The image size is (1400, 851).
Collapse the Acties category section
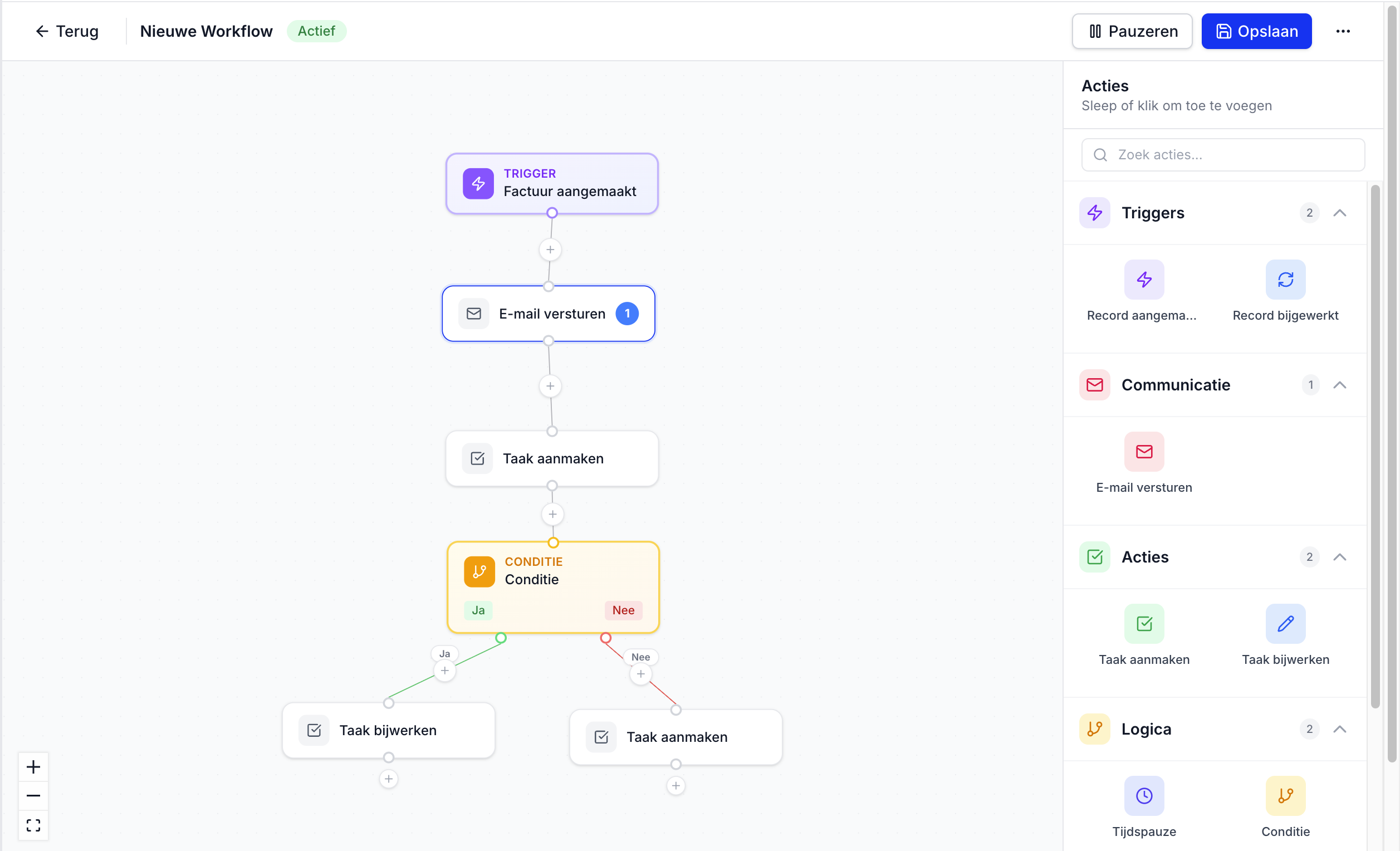click(1339, 557)
